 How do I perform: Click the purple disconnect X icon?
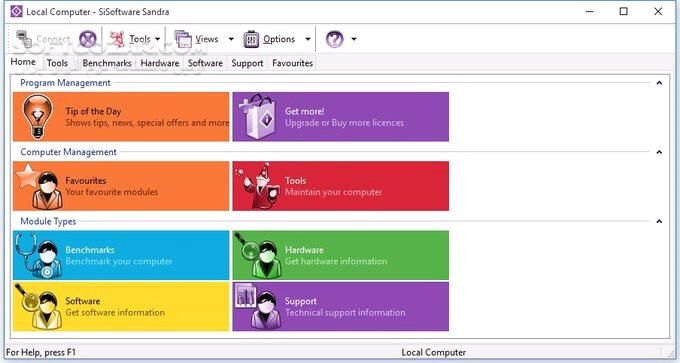88,39
